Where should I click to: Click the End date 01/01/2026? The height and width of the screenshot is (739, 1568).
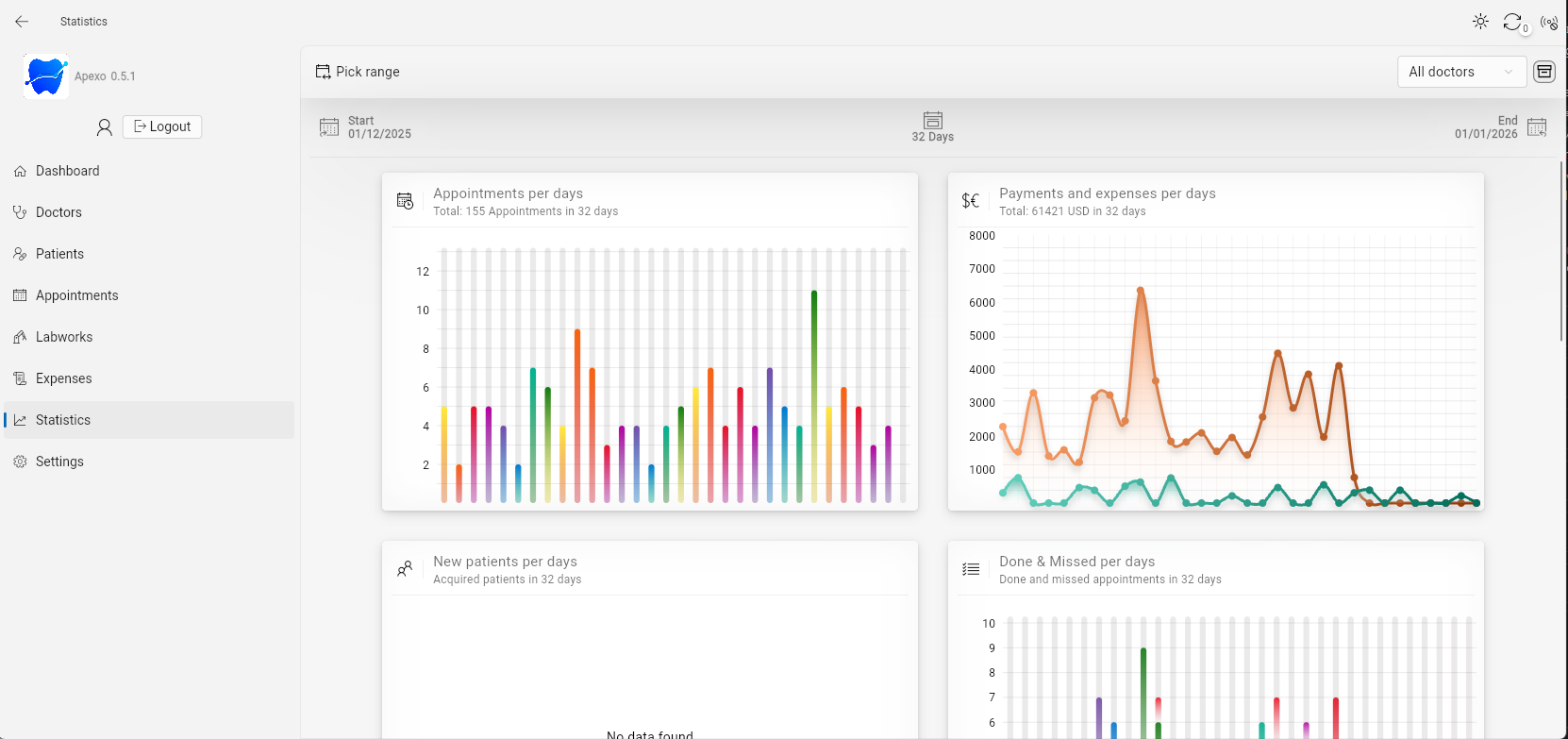pyautogui.click(x=1486, y=134)
